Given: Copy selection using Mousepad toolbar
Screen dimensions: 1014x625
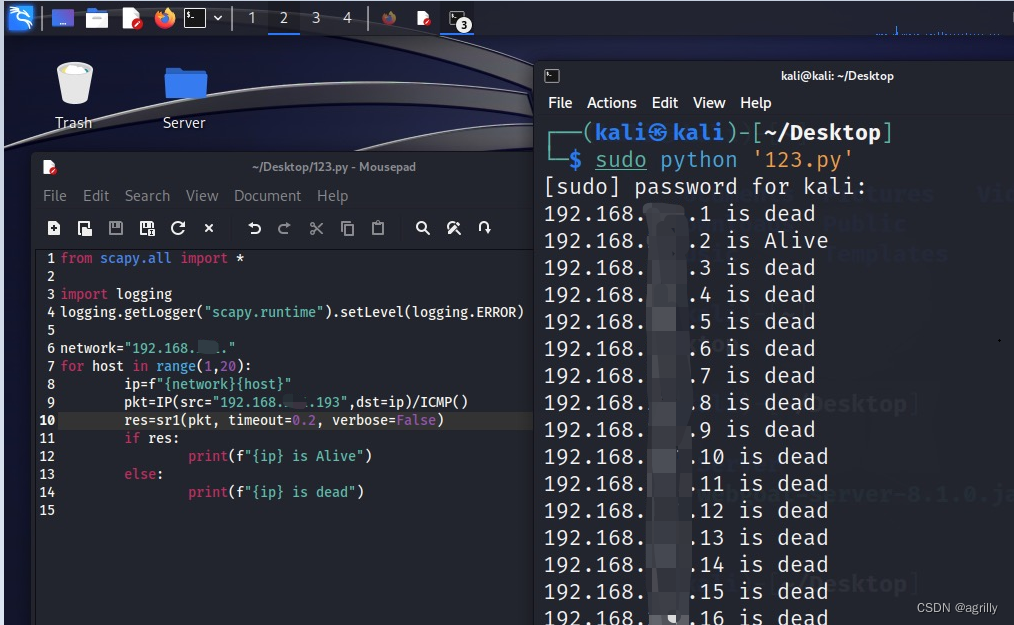Looking at the screenshot, I should coord(347,228).
